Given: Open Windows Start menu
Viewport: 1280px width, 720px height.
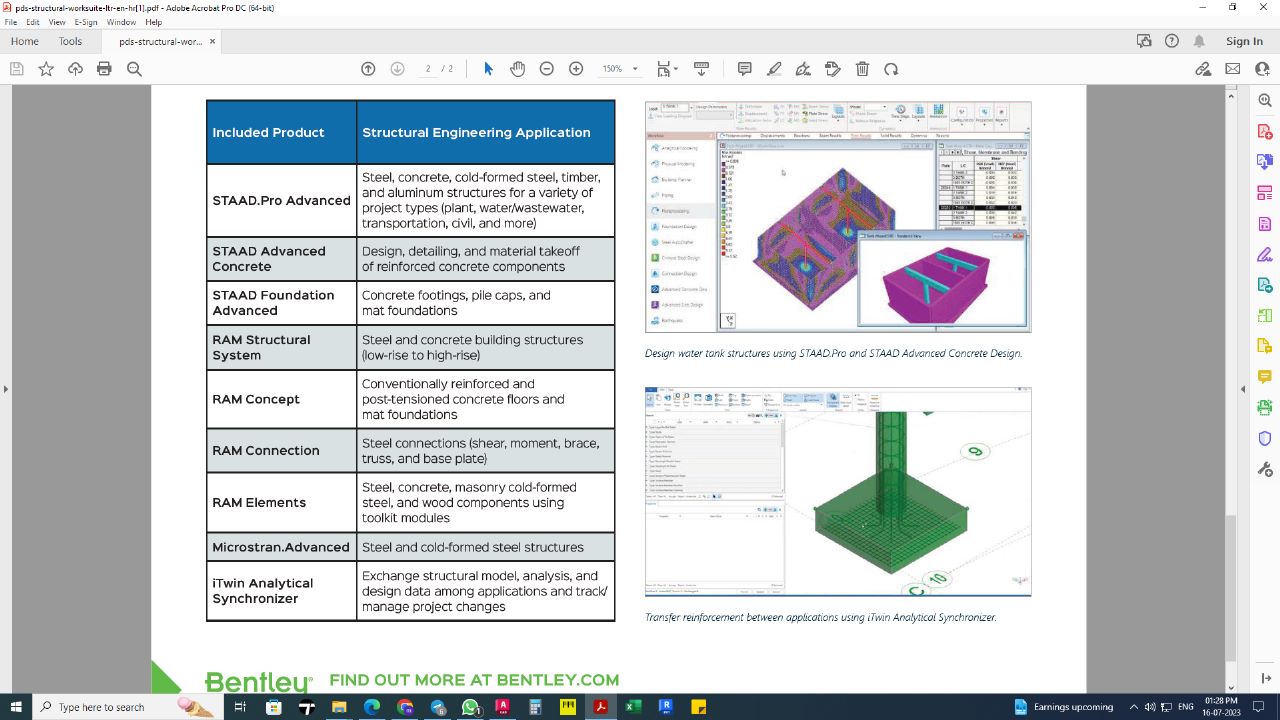Looking at the screenshot, I should coord(16,707).
